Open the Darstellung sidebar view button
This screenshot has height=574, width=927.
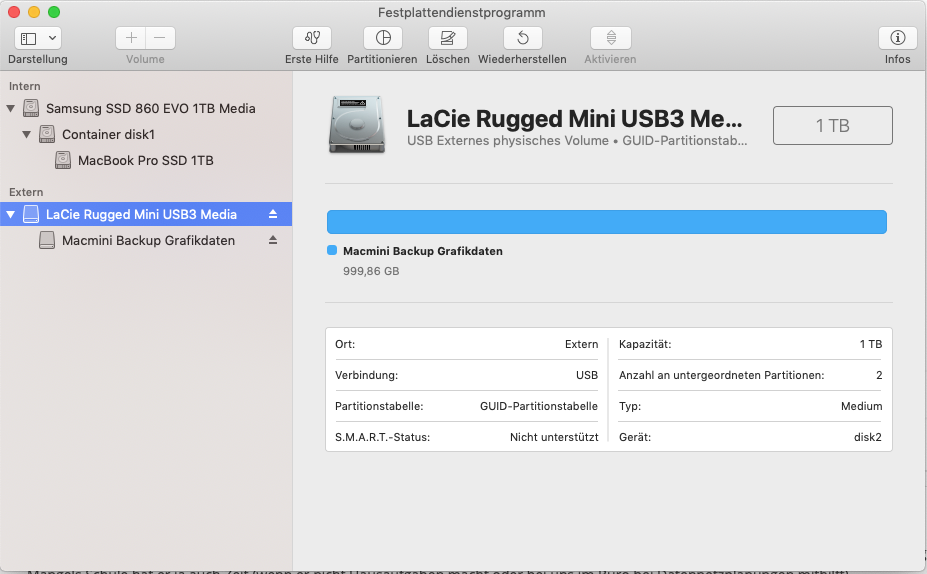[x=28, y=38]
